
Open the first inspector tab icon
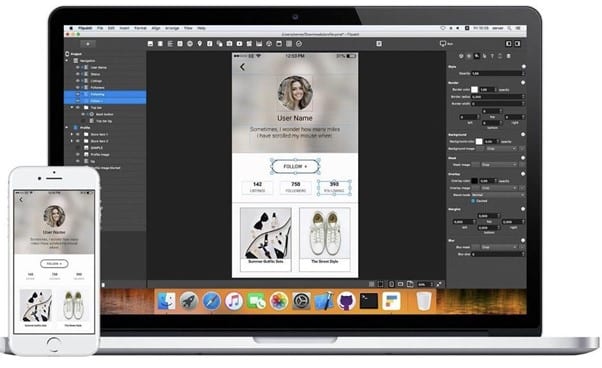[461, 56]
